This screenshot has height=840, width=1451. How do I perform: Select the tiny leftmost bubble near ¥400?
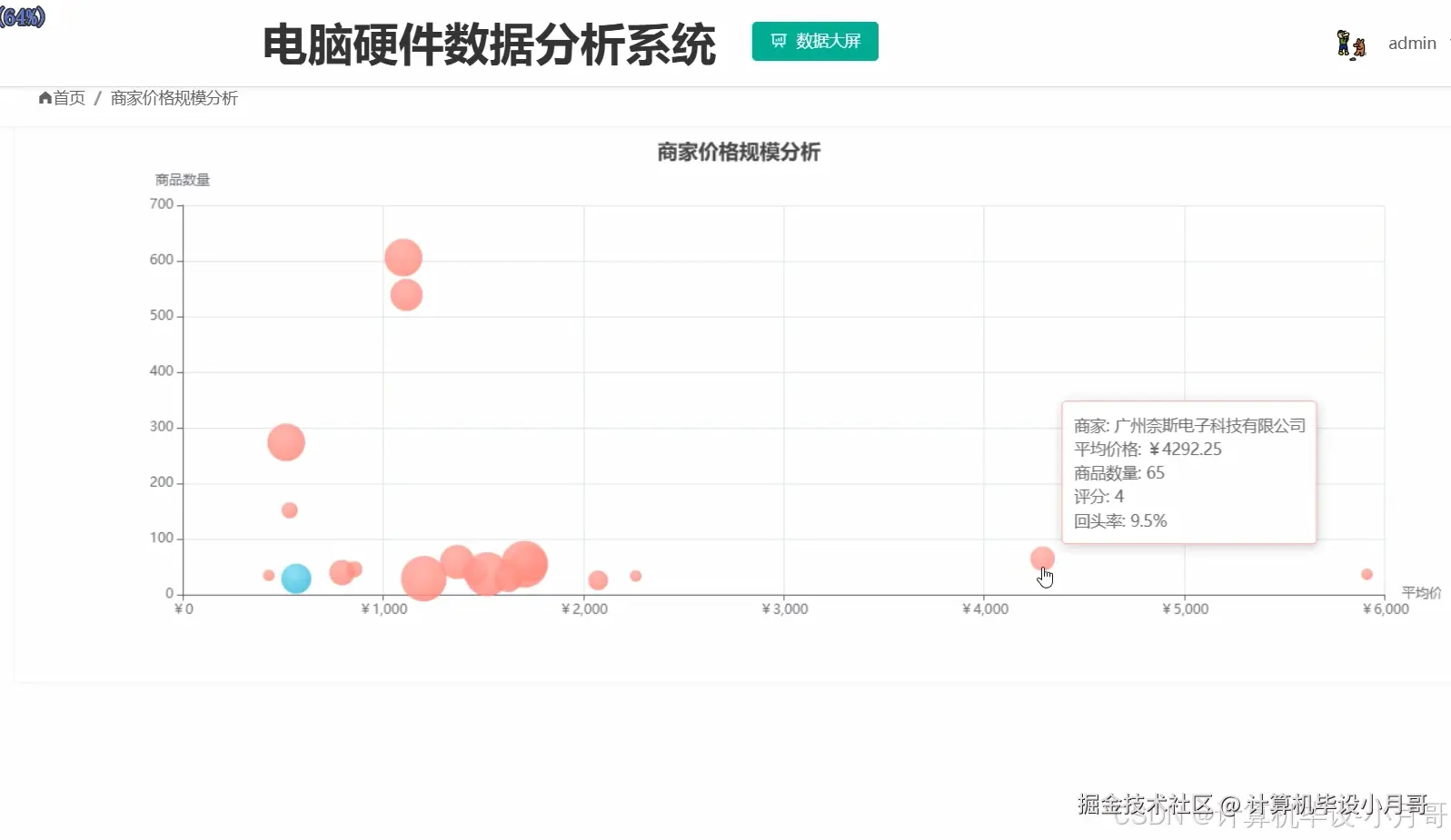269,575
